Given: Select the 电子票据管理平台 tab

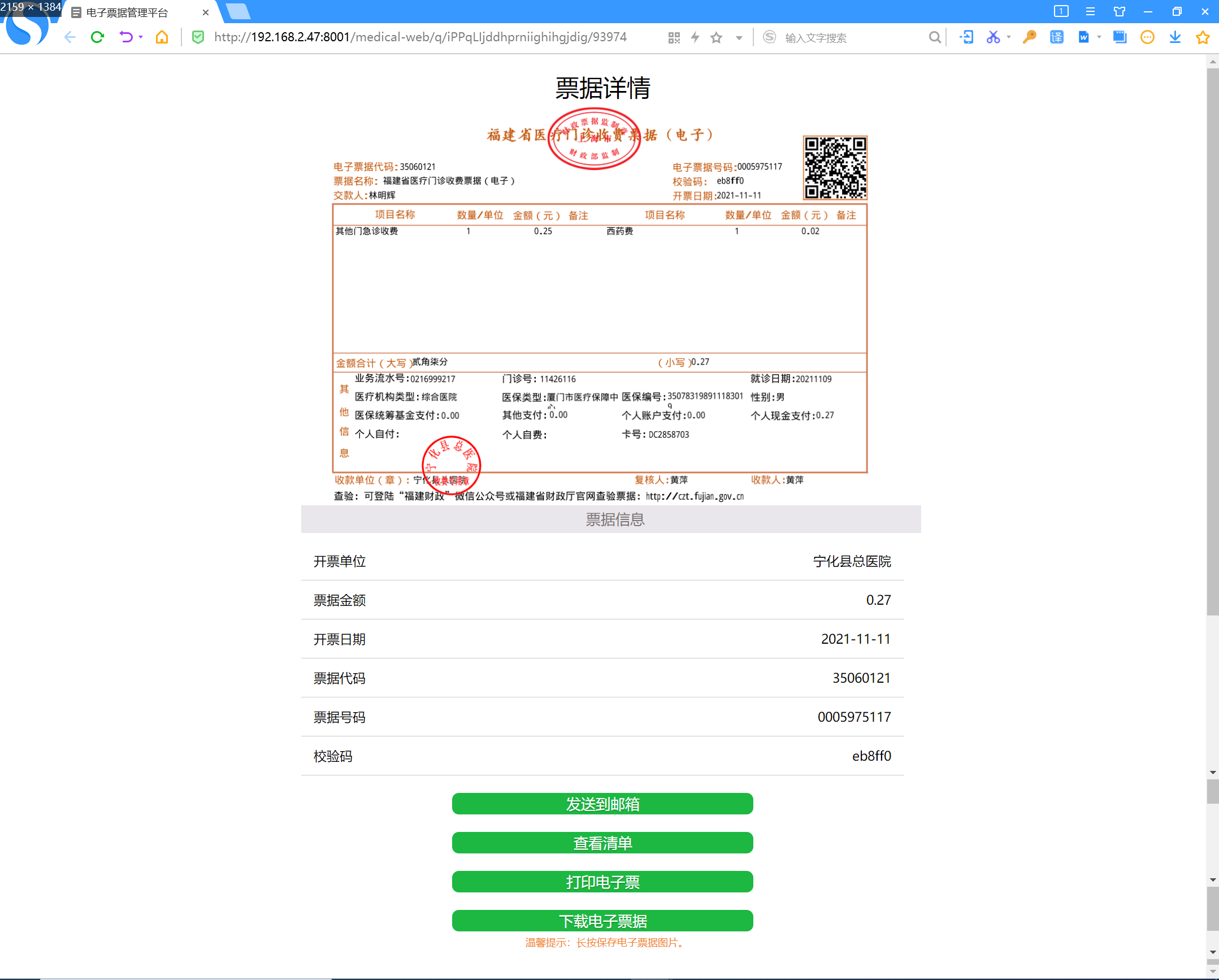Looking at the screenshot, I should point(127,12).
